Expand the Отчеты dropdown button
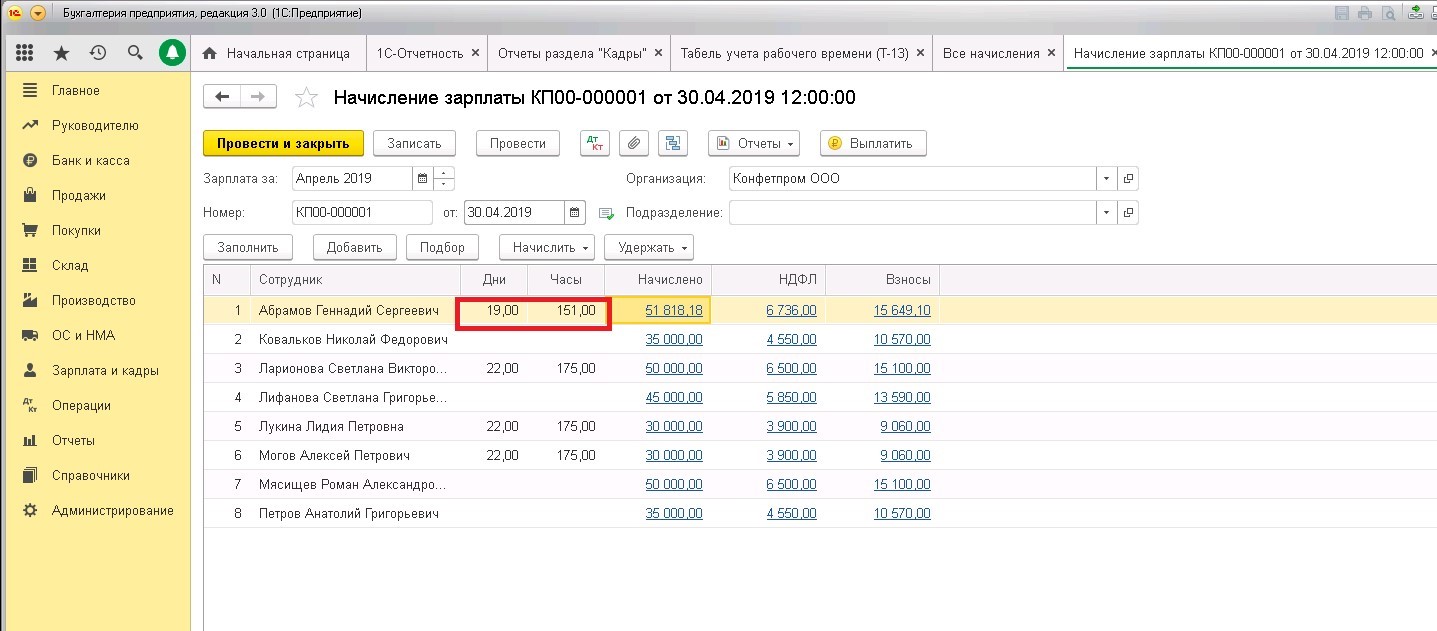Viewport: 1437px width, 631px height. point(754,143)
